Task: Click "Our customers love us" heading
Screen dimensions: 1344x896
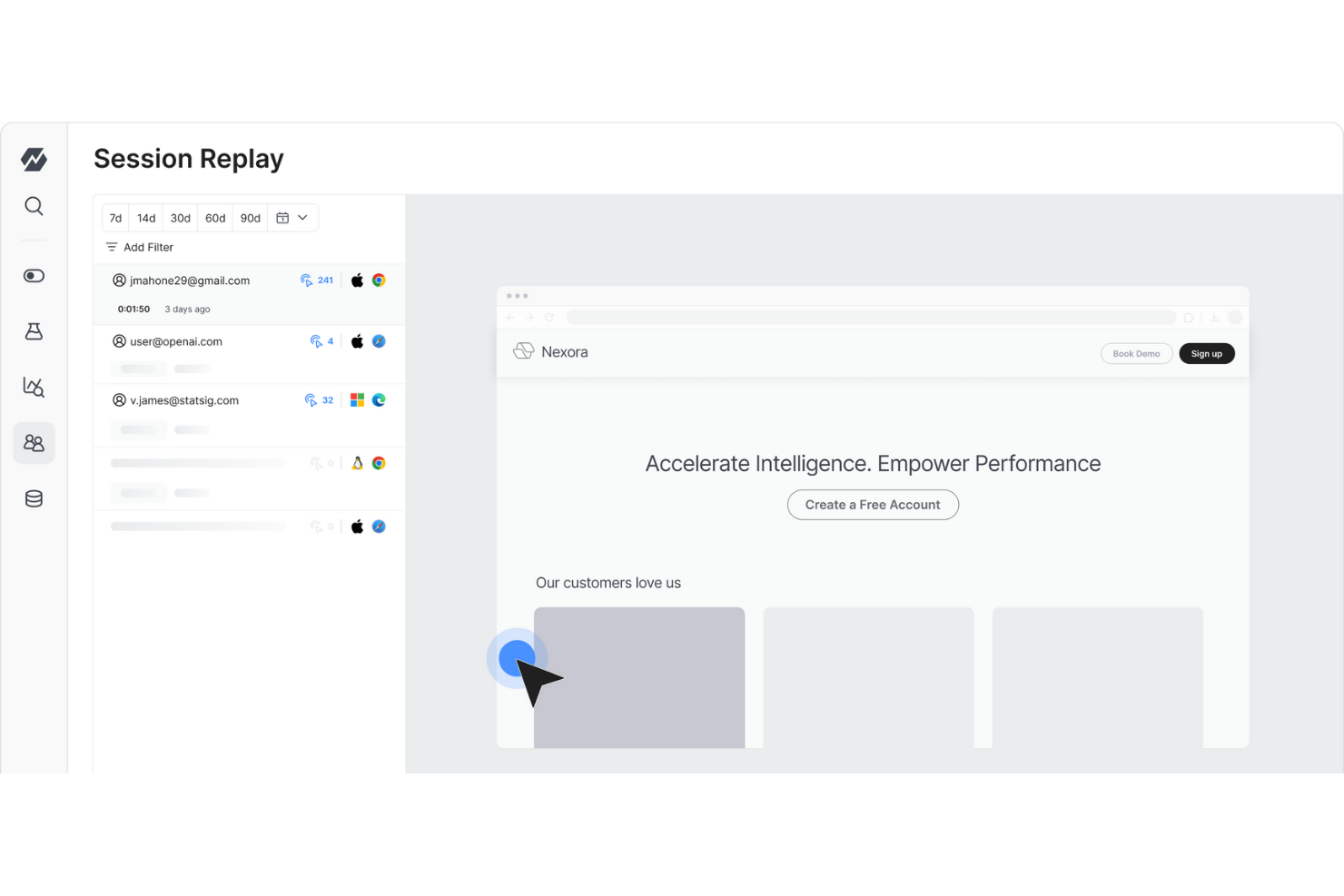Action: [x=608, y=583]
